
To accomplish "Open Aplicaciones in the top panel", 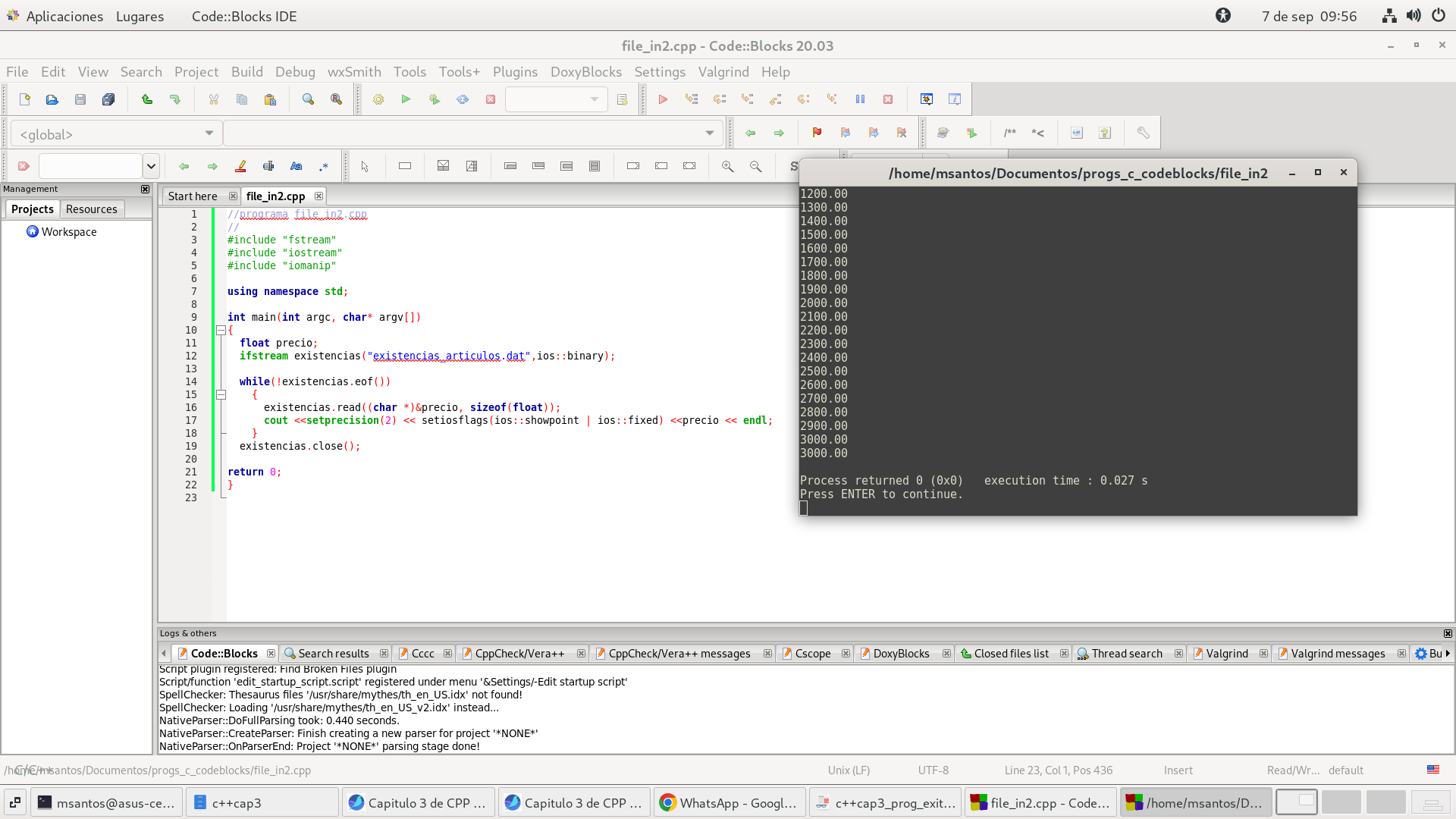I will (x=64, y=16).
